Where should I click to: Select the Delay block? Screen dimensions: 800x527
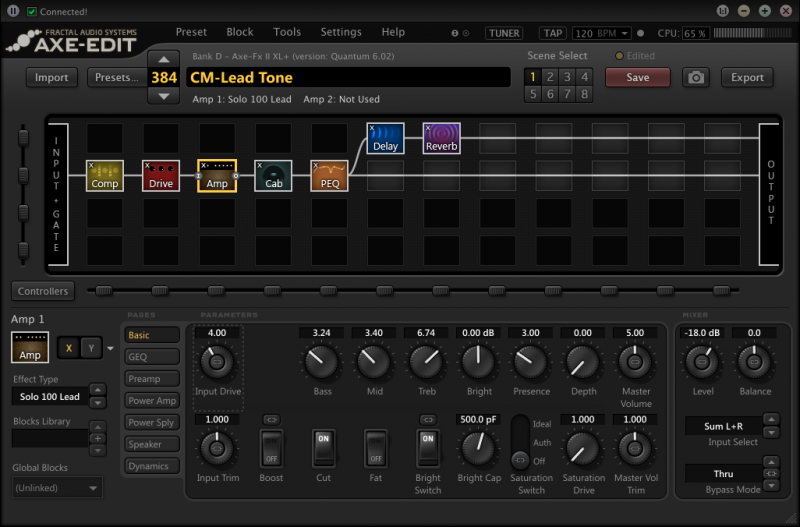[x=385, y=139]
